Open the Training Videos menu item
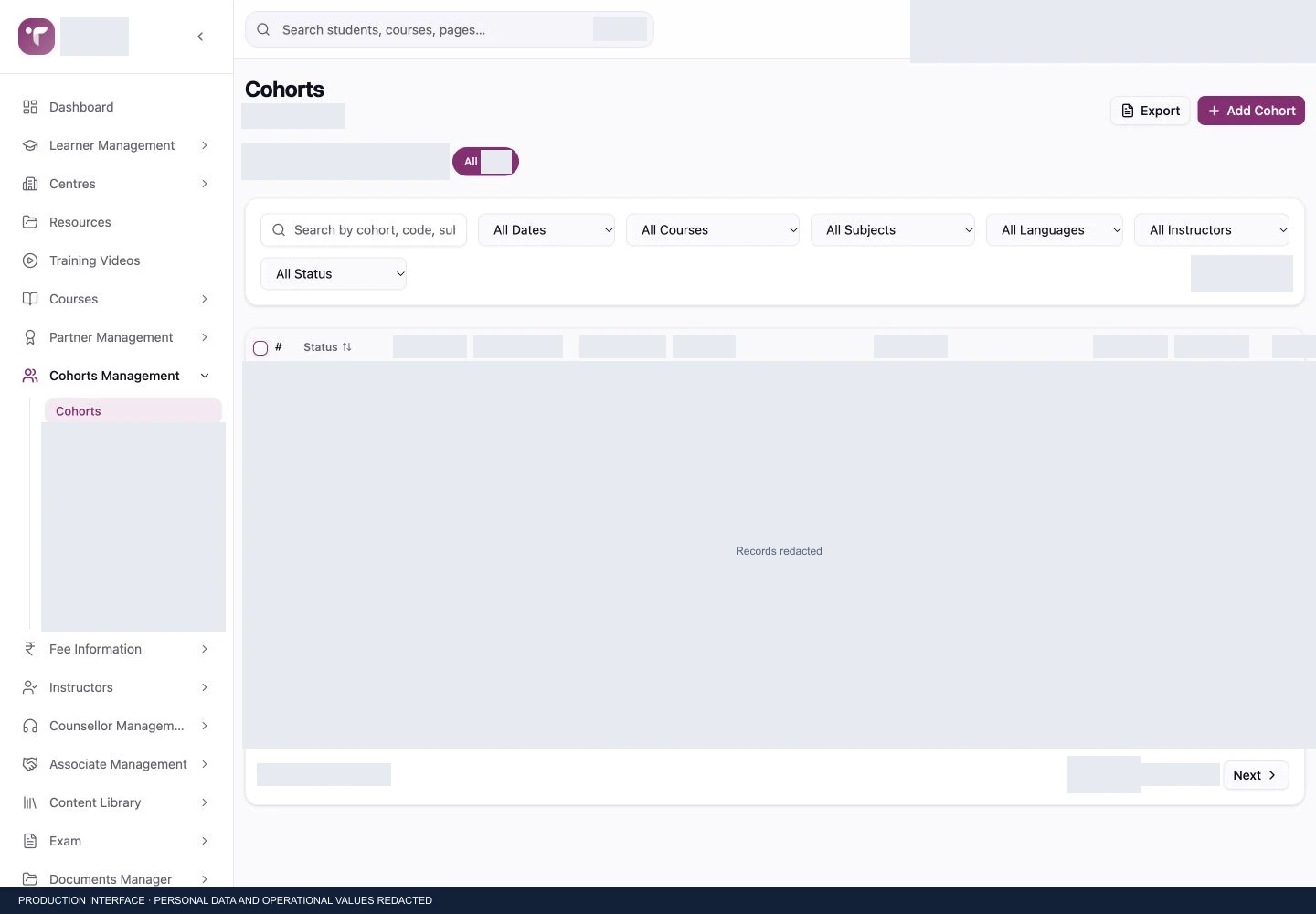 point(117,260)
